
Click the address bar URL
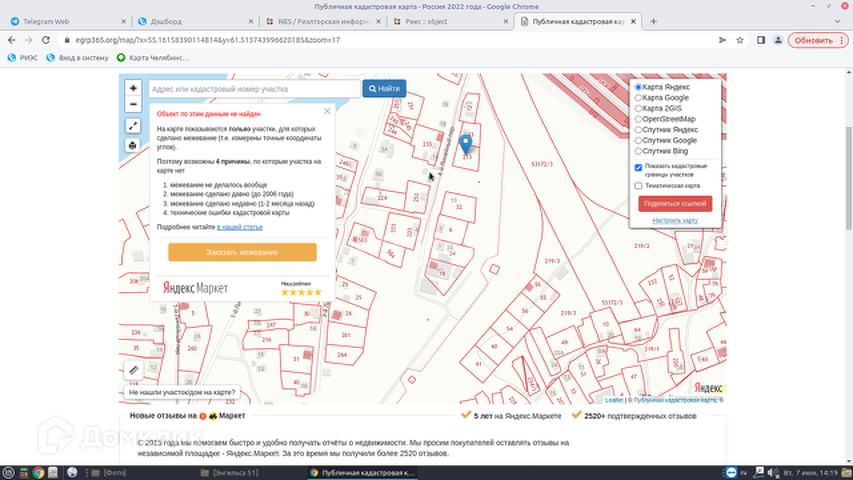click(208, 40)
